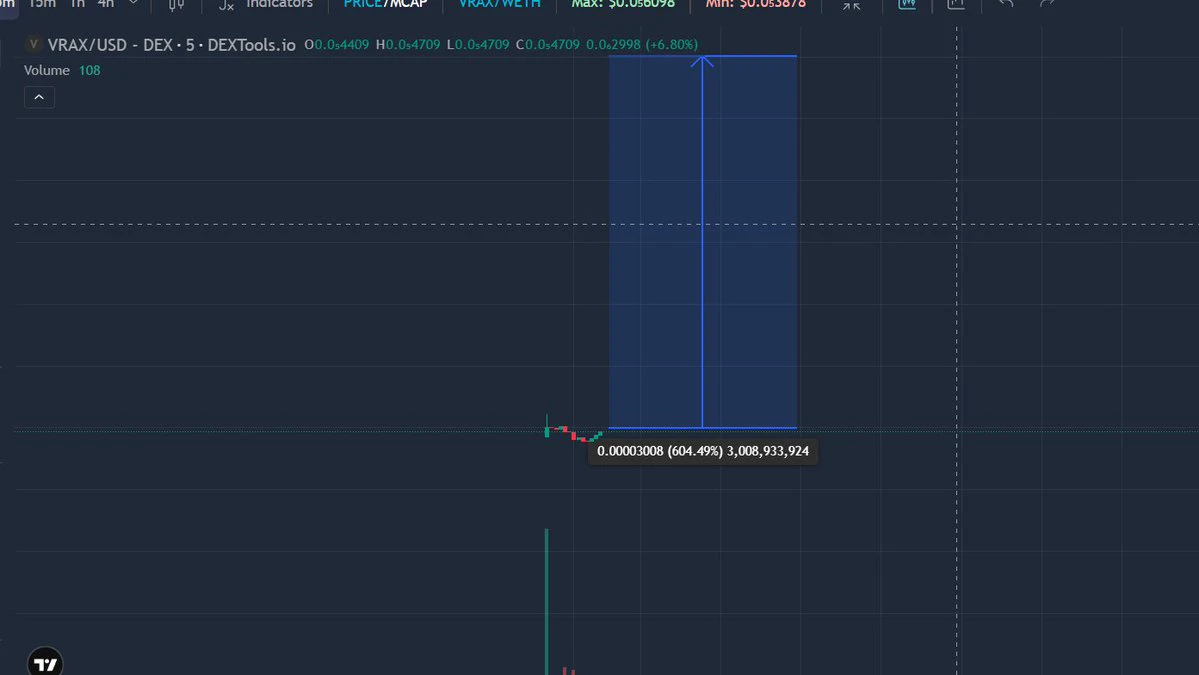Collapse the indicator legend with the chevron
This screenshot has width=1199, height=675.
tap(39, 97)
